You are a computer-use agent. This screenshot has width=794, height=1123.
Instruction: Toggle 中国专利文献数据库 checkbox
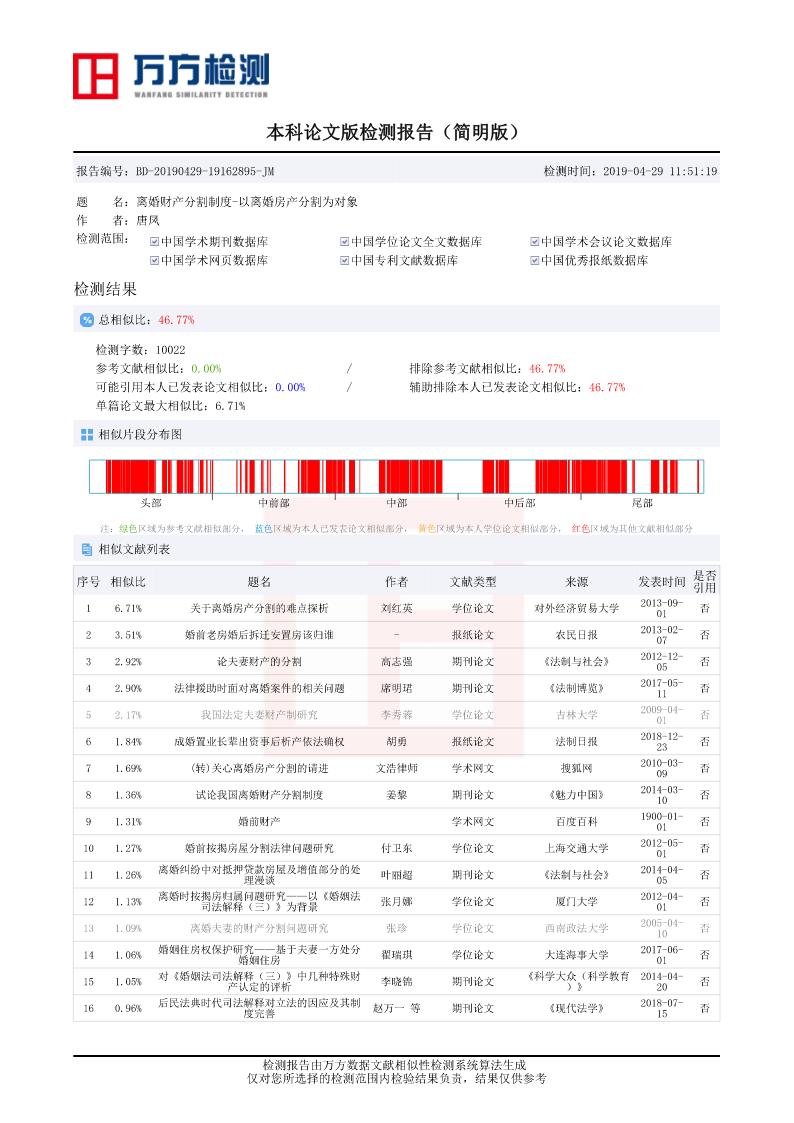point(344,261)
